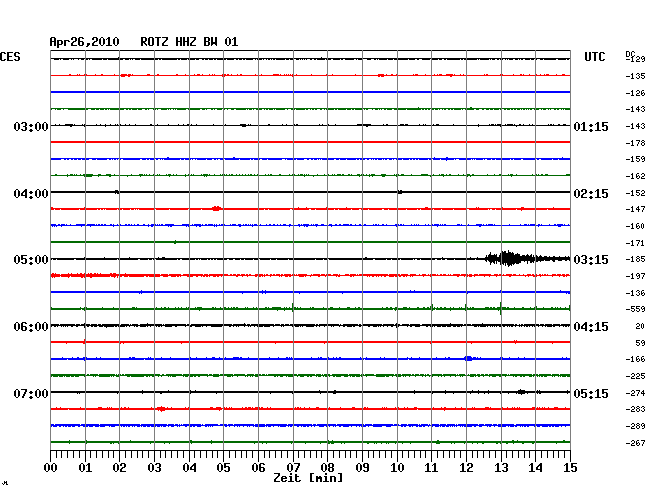Click the 08 minute axis tick label
Screen dimensions: 650x494
327,468
